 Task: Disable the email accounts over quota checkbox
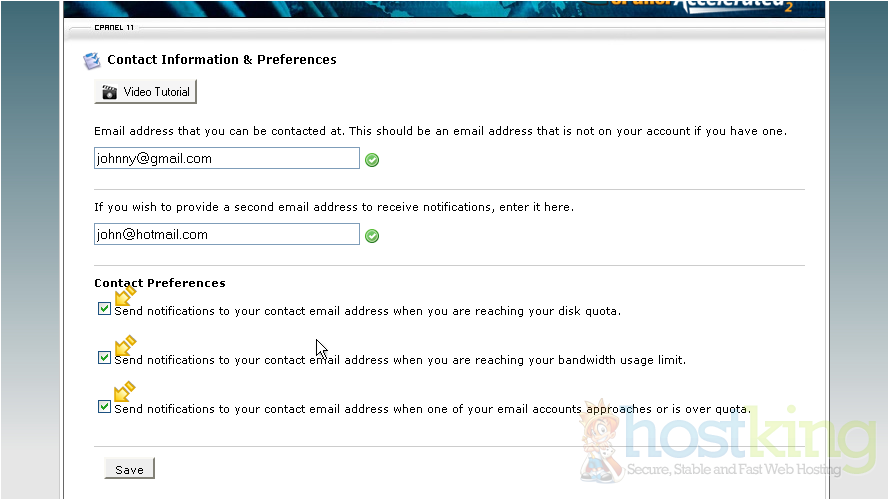tap(104, 407)
